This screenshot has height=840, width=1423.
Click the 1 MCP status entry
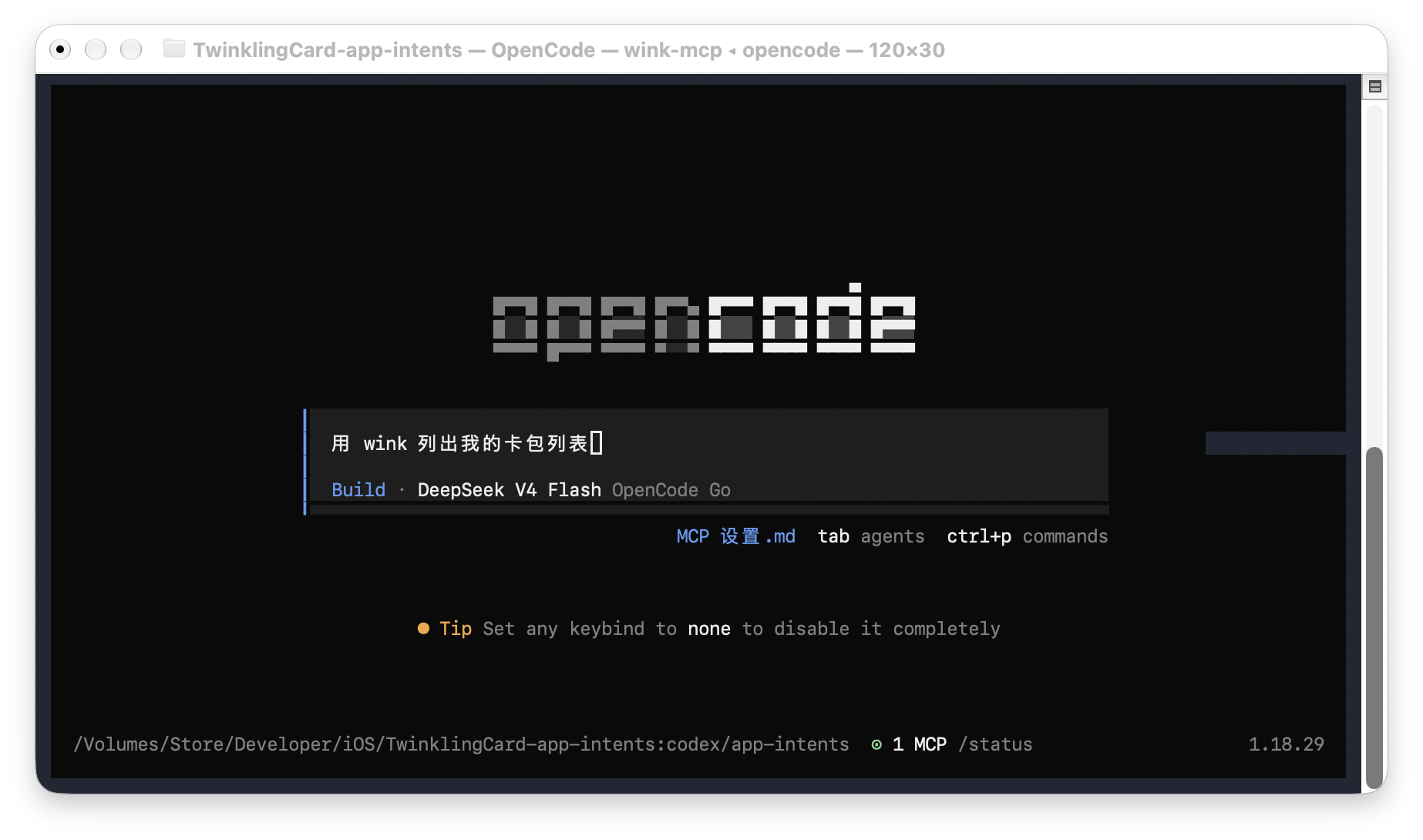click(x=920, y=744)
